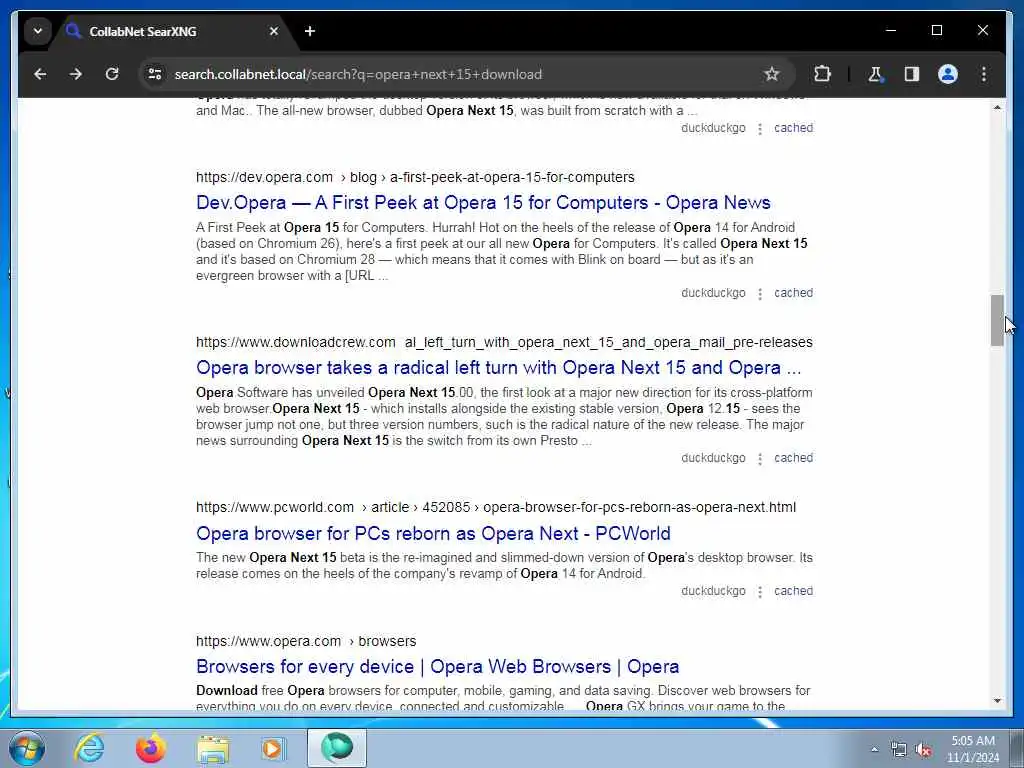Open the Chrome three-dot menu
Screen dimensions: 1024x768
coord(984,74)
